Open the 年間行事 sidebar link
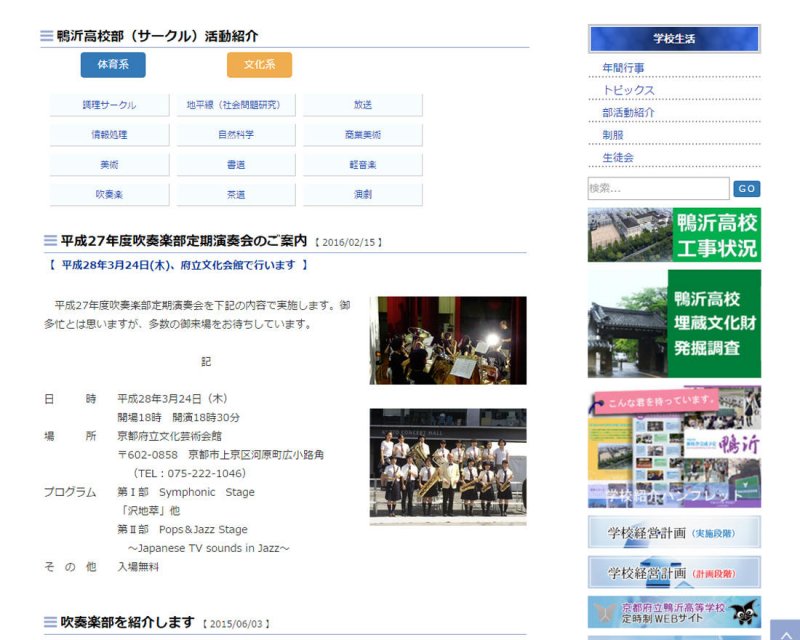The image size is (800, 640). pyautogui.click(x=623, y=68)
